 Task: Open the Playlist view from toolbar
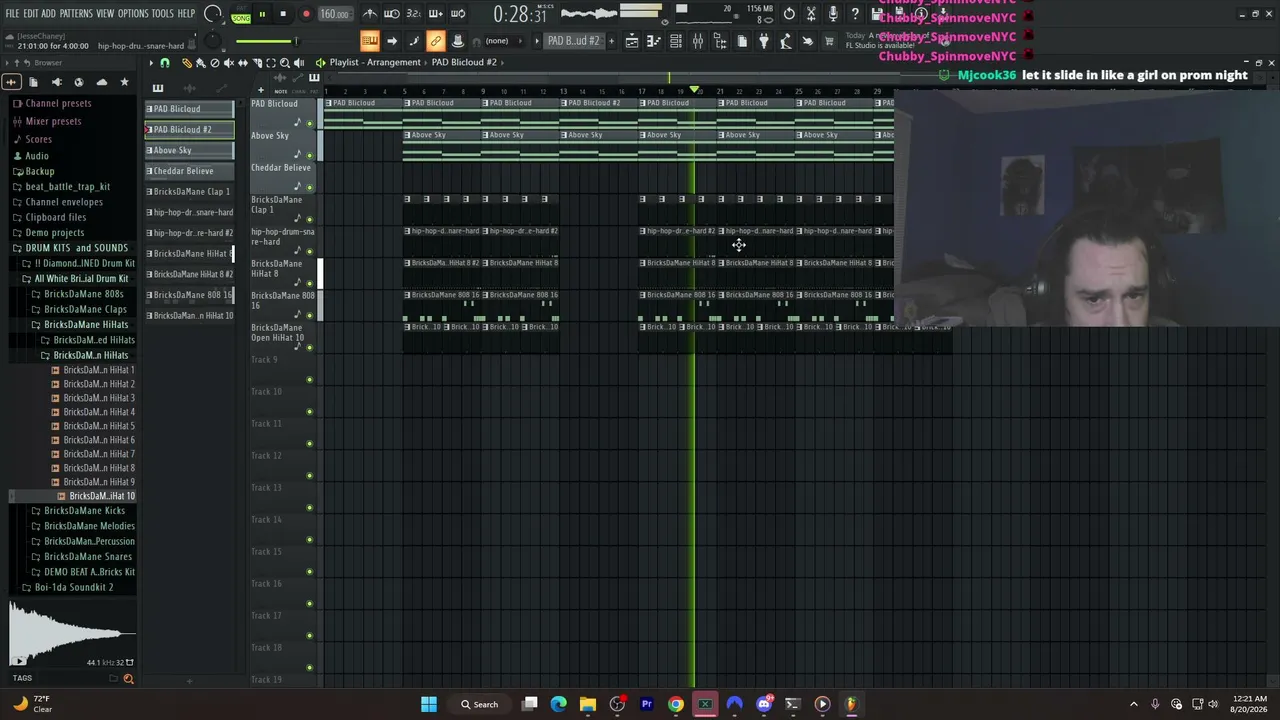[632, 41]
